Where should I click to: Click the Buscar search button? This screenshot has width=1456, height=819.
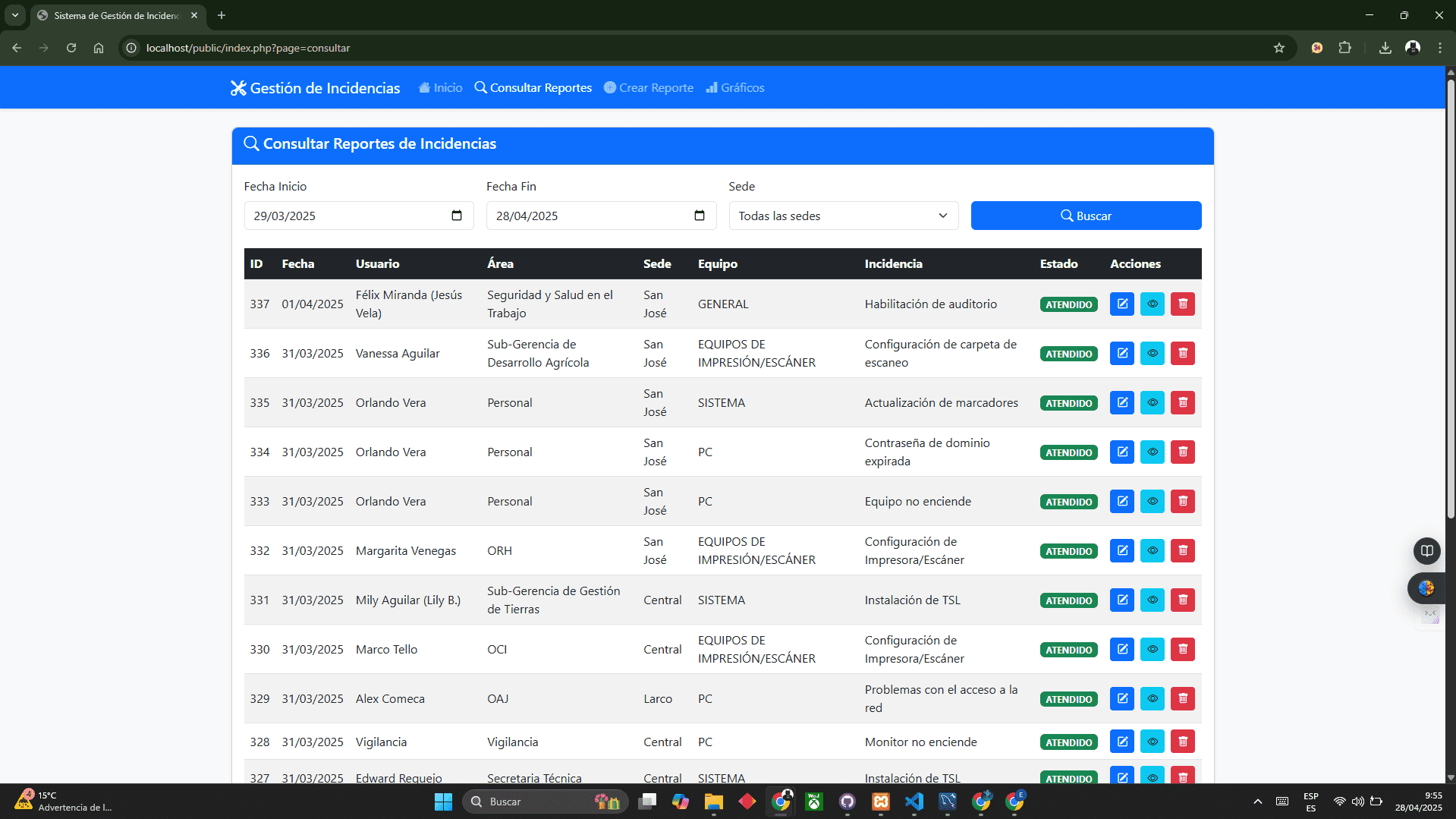[x=1085, y=216]
